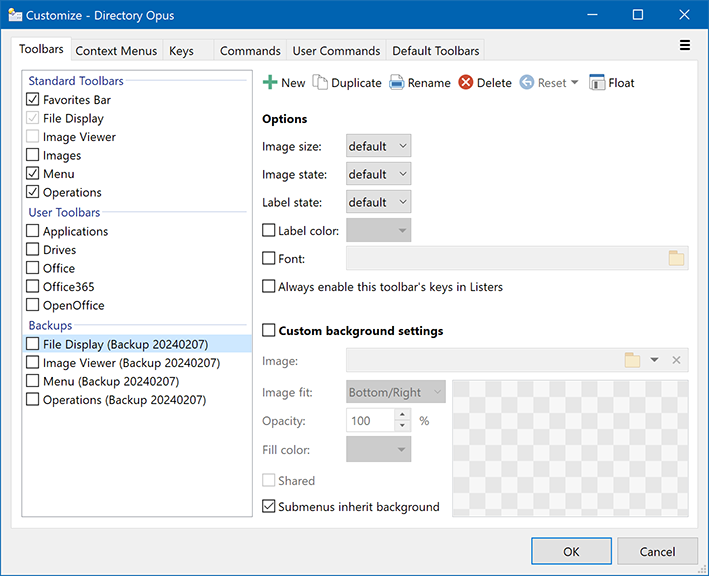The height and width of the screenshot is (576, 709).
Task: Uncheck the Menu toolbar checkbox
Action: tap(33, 173)
